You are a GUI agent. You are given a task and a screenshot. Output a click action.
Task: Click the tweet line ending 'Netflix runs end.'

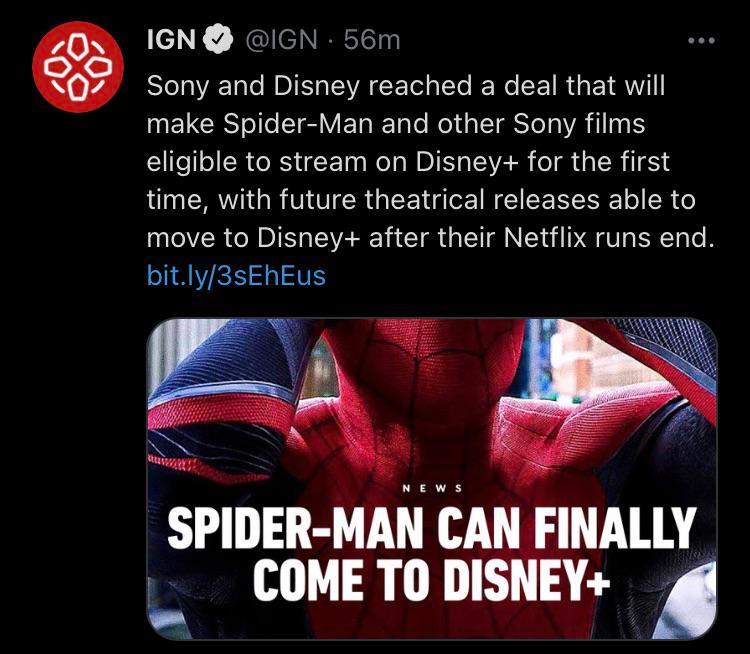click(x=430, y=237)
